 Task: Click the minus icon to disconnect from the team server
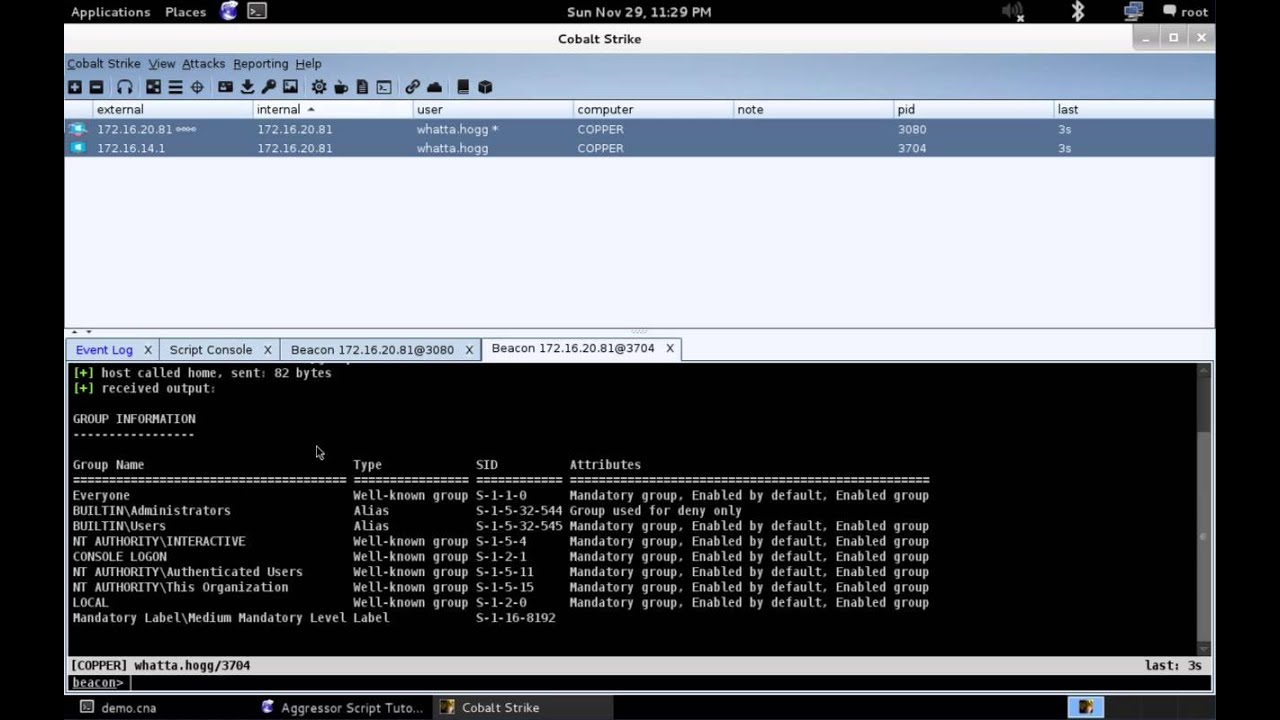(x=96, y=87)
